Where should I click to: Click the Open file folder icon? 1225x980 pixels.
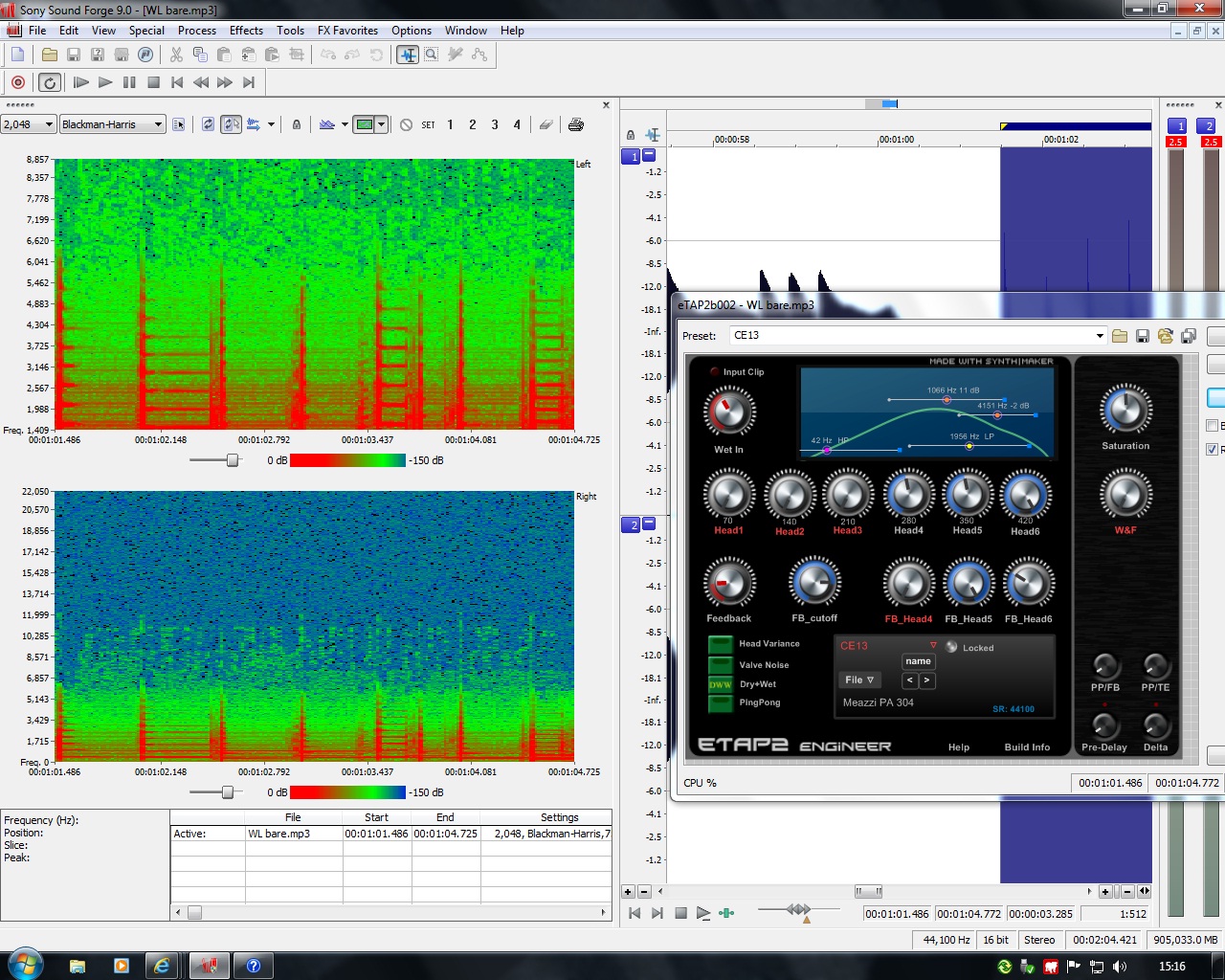(x=49, y=55)
